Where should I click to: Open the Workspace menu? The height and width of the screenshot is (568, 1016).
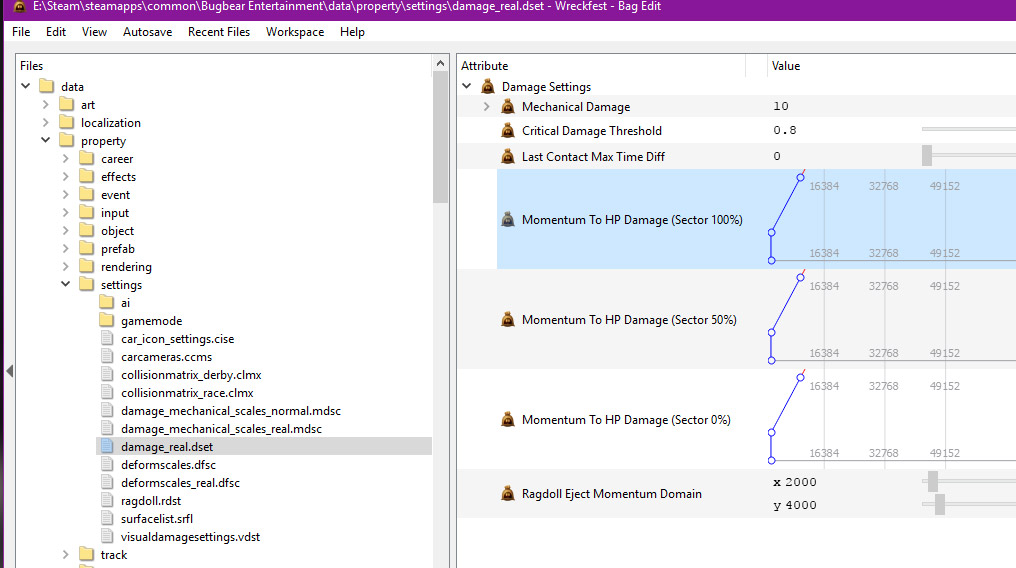pyautogui.click(x=295, y=32)
